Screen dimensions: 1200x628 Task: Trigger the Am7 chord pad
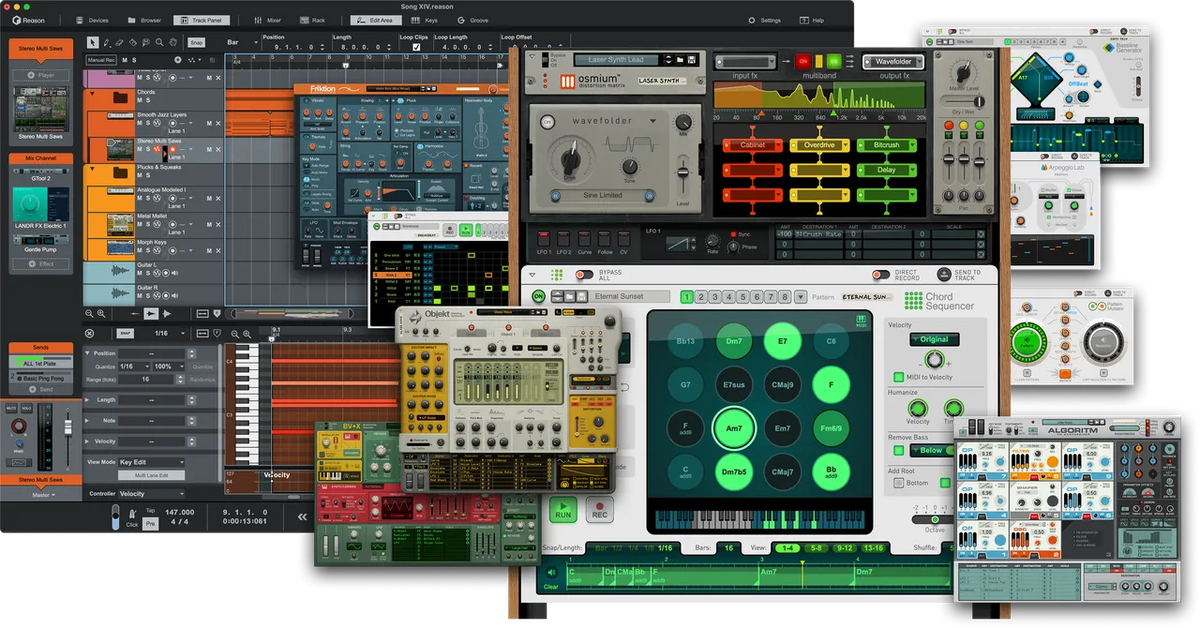pyautogui.click(x=733, y=428)
